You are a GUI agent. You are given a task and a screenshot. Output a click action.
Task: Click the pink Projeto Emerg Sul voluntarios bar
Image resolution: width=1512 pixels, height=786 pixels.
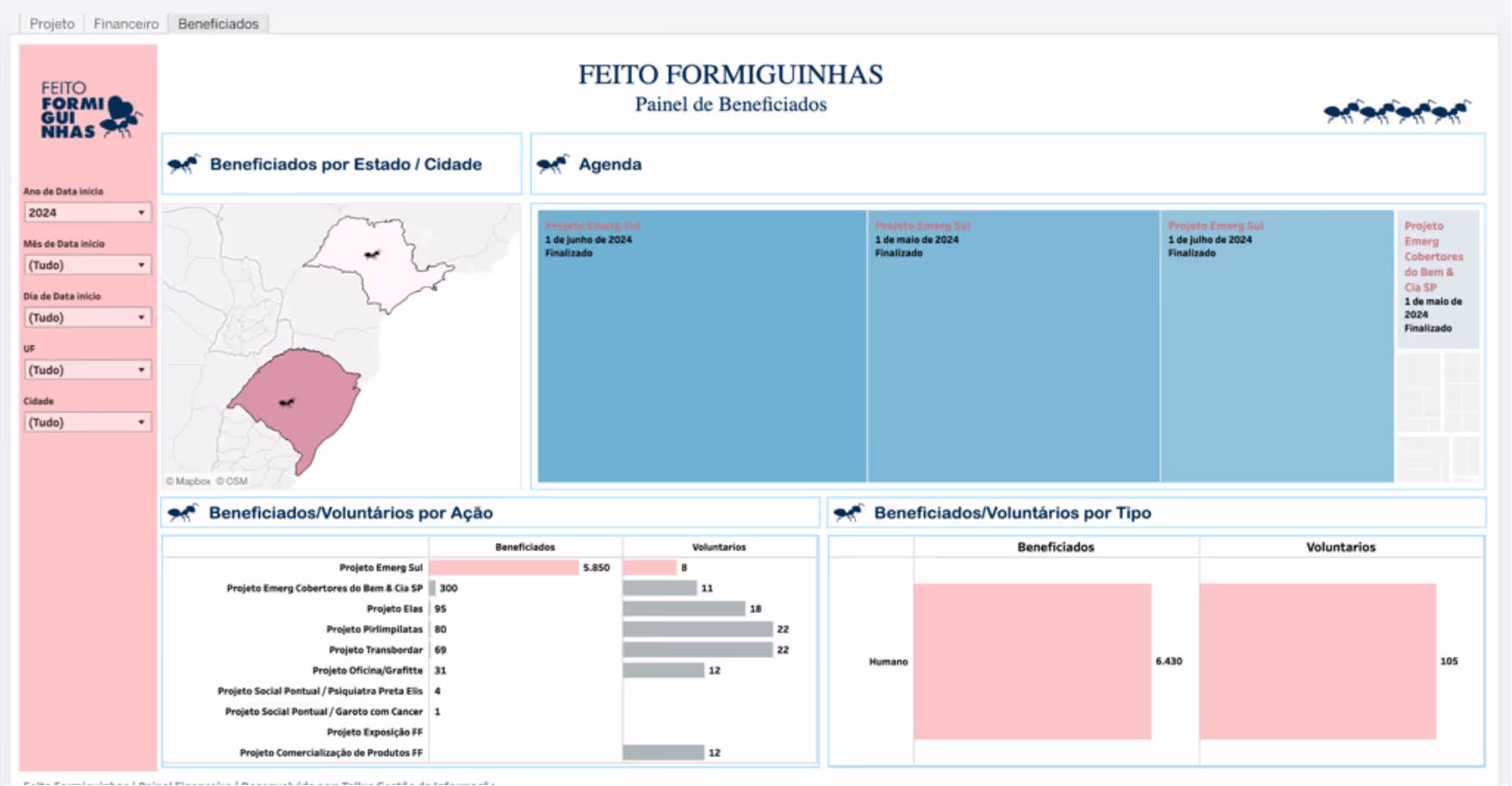point(650,567)
